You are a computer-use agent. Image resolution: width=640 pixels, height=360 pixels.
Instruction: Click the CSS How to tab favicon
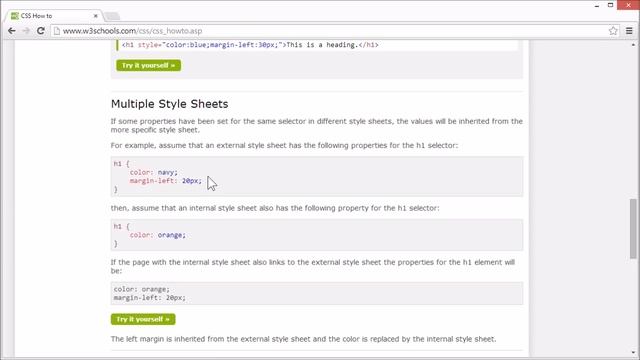tap(15, 16)
